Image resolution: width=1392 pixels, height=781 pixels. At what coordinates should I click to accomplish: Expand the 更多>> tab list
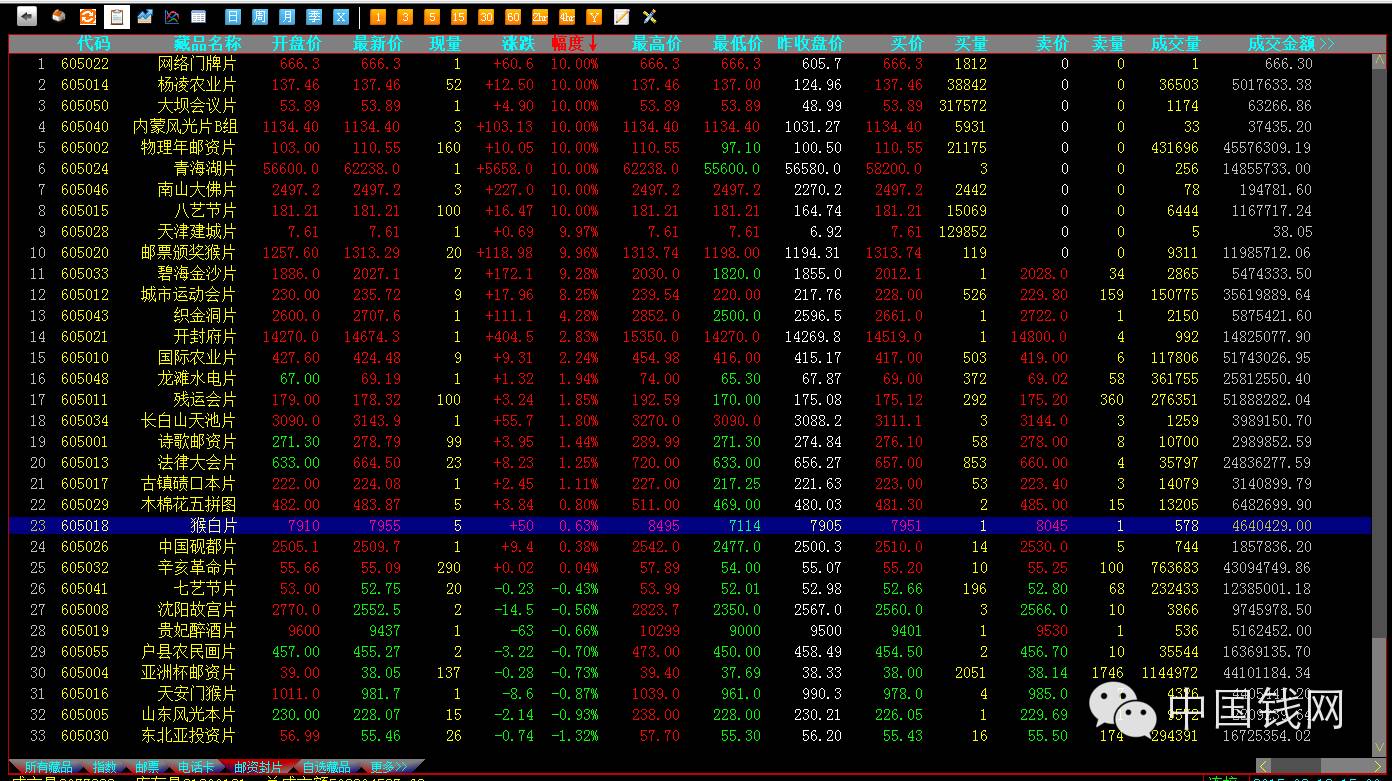click(389, 767)
